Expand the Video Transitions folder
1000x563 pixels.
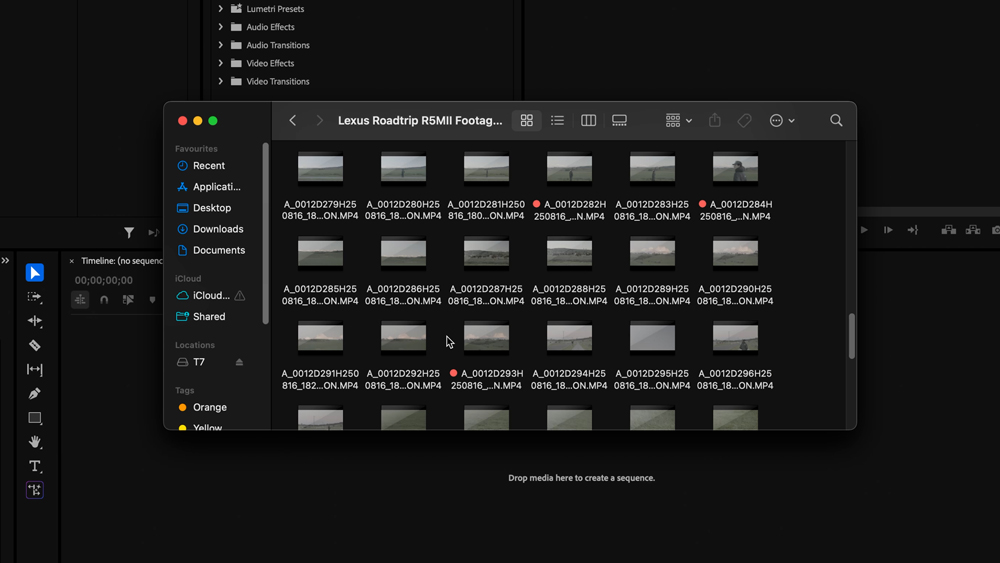coord(221,81)
